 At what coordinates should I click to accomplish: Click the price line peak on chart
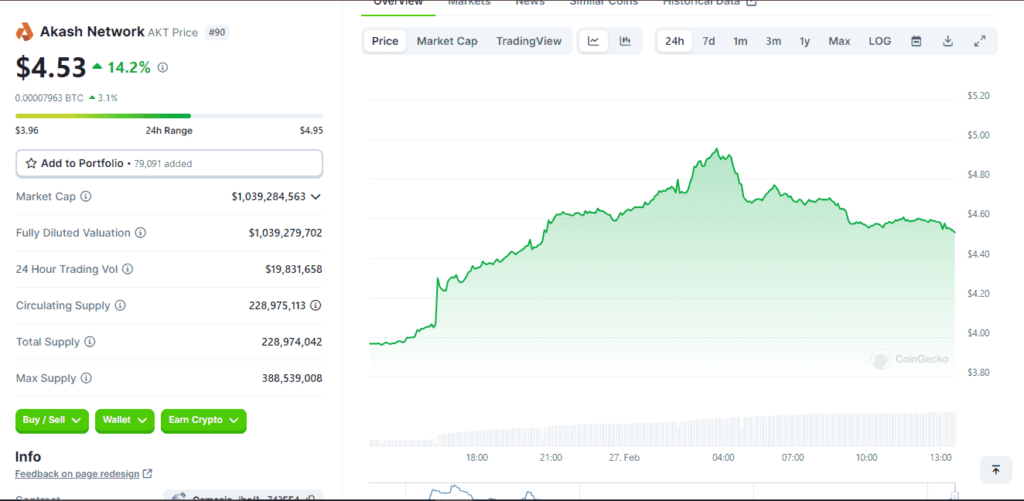coord(717,150)
